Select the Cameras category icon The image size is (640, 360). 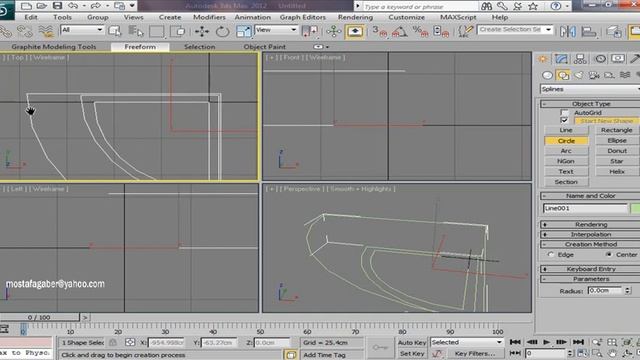coord(594,75)
